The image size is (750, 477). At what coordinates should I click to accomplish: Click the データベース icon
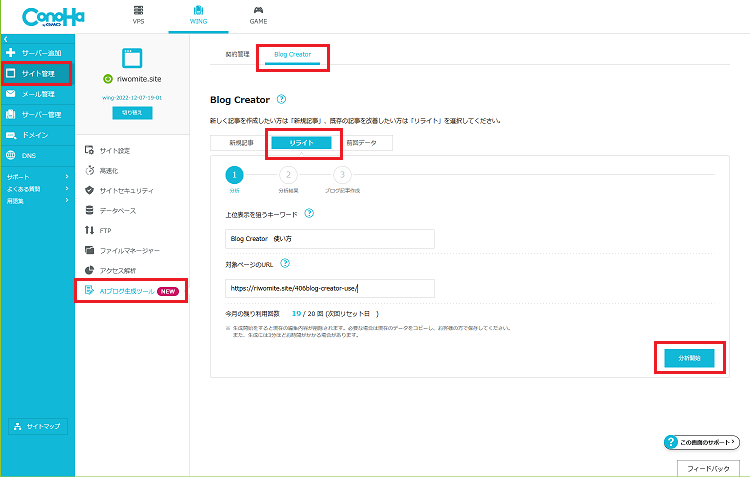pyautogui.click(x=89, y=210)
